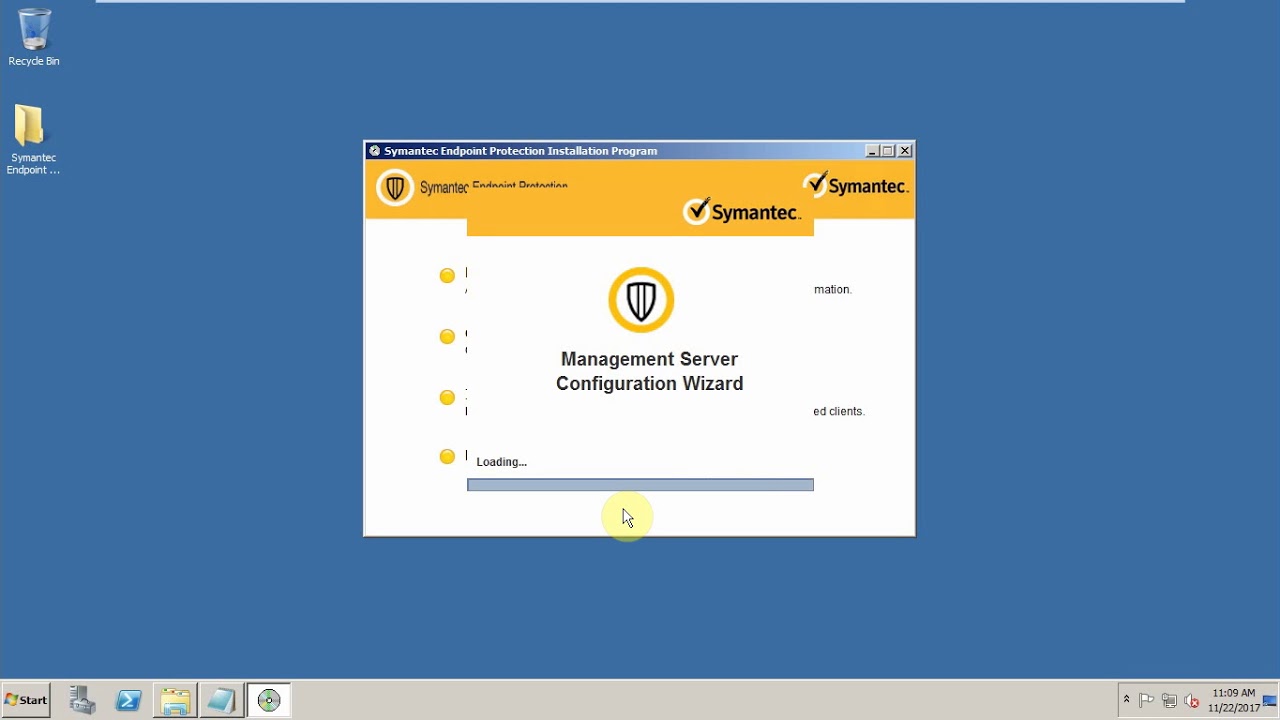Minimize the Symantec installation window
This screenshot has width=1280, height=720.
pos(872,151)
